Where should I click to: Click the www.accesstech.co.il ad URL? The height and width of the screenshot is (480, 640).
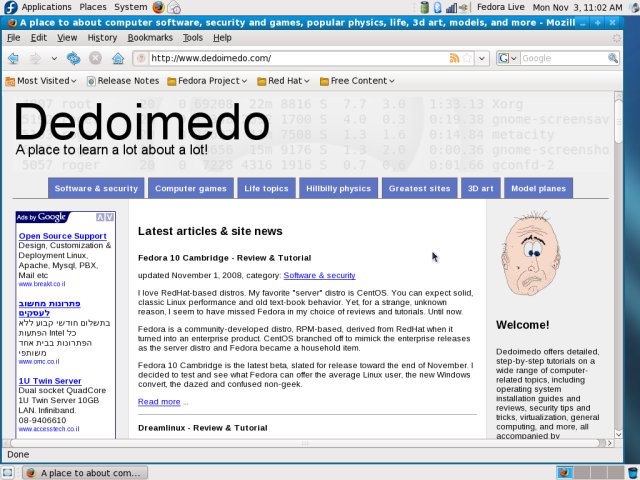pyautogui.click(x=49, y=429)
